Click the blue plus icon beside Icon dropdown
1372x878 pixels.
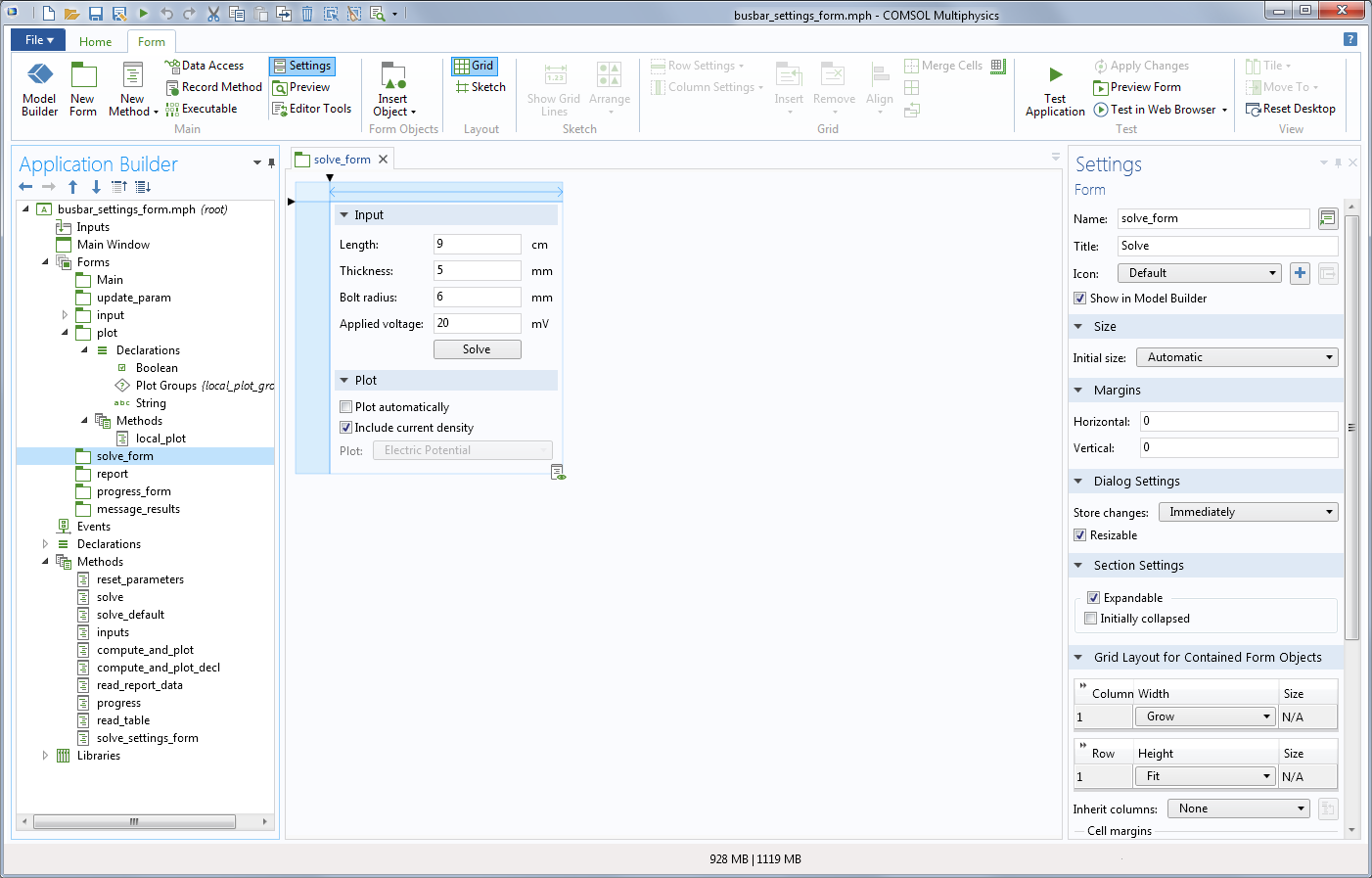coord(1300,273)
